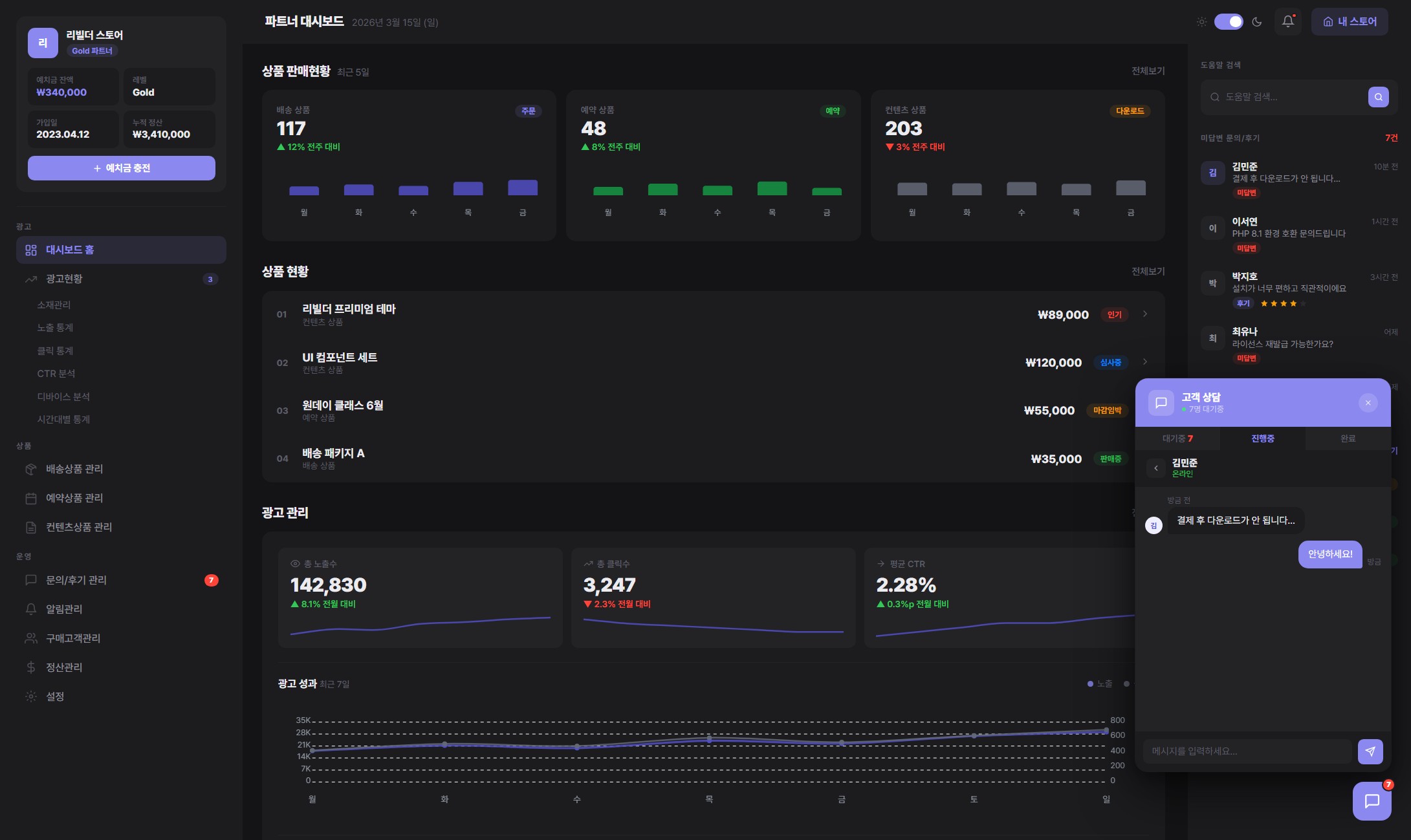The width and height of the screenshot is (1411, 840).
Task: Toggle 노출 series in chart legend
Action: pyautogui.click(x=1100, y=684)
